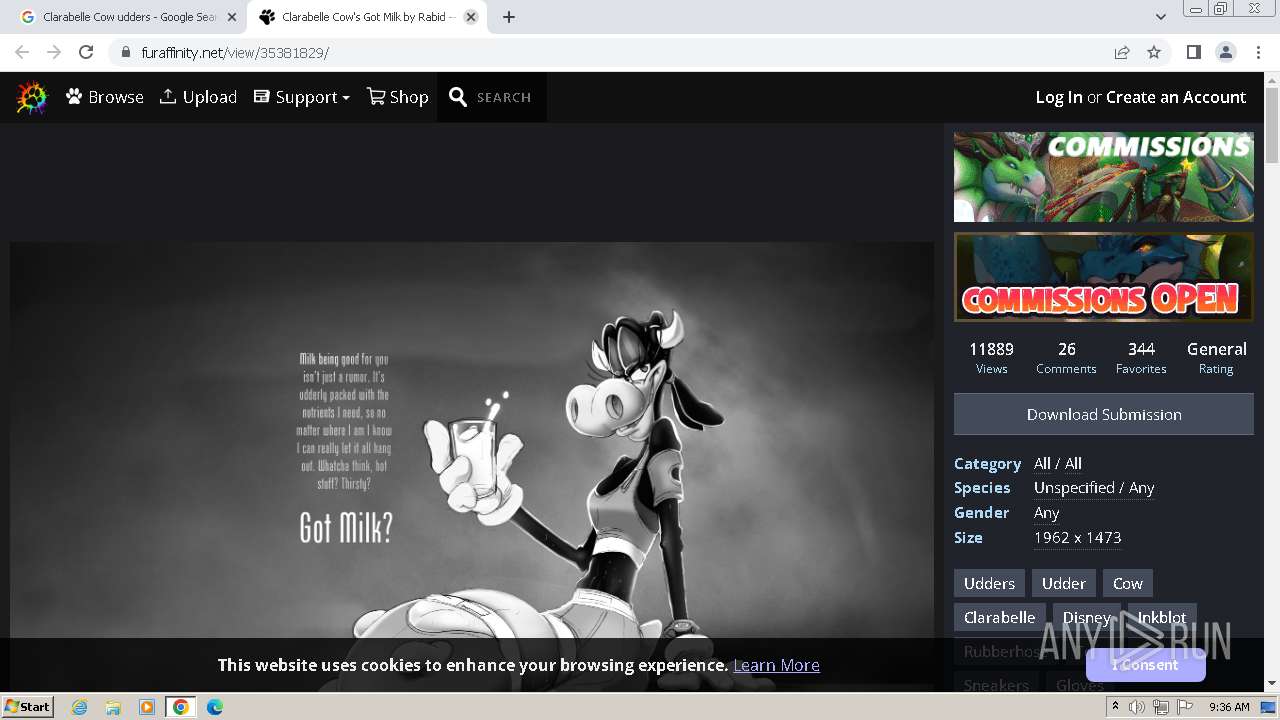Select the Clarabelle tag
1280x720 pixels.
(x=1000, y=617)
